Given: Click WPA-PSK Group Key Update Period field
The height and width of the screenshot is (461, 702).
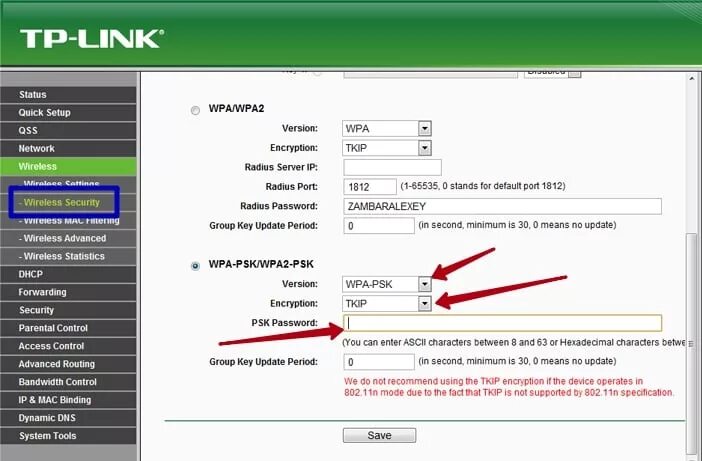Looking at the screenshot, I should tap(379, 362).
